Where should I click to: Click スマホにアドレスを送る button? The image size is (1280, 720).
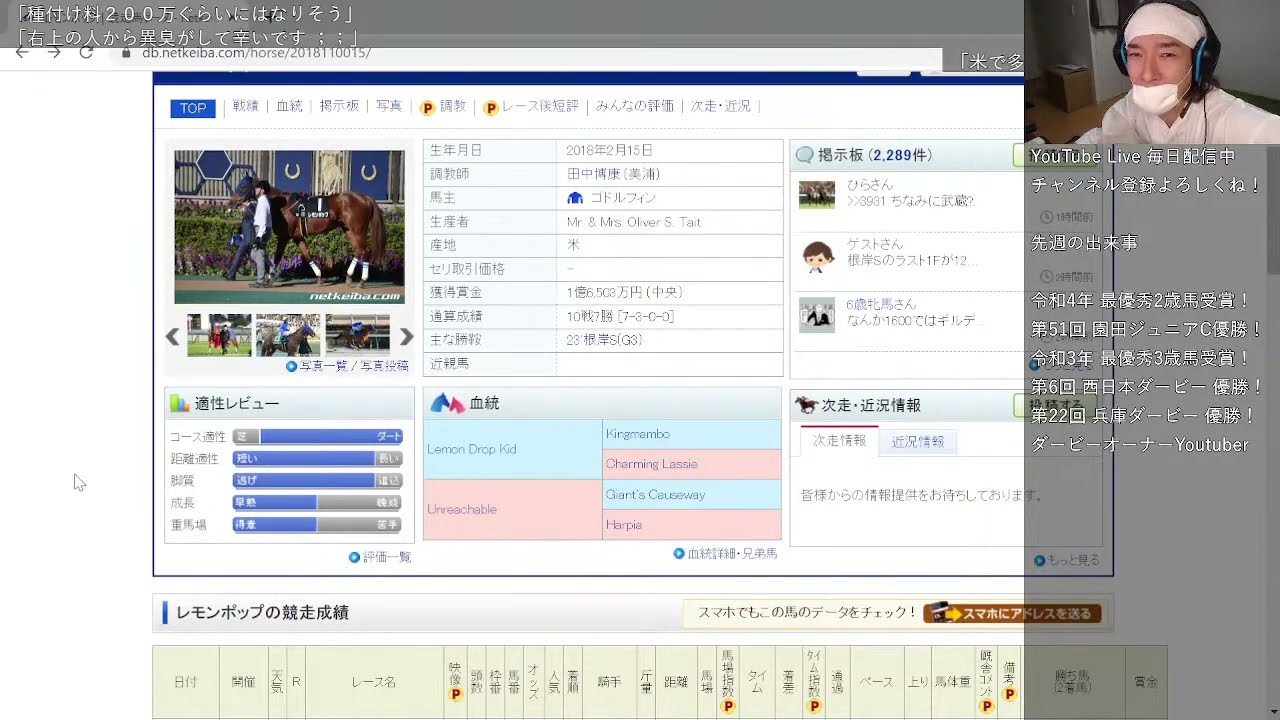click(x=1012, y=613)
